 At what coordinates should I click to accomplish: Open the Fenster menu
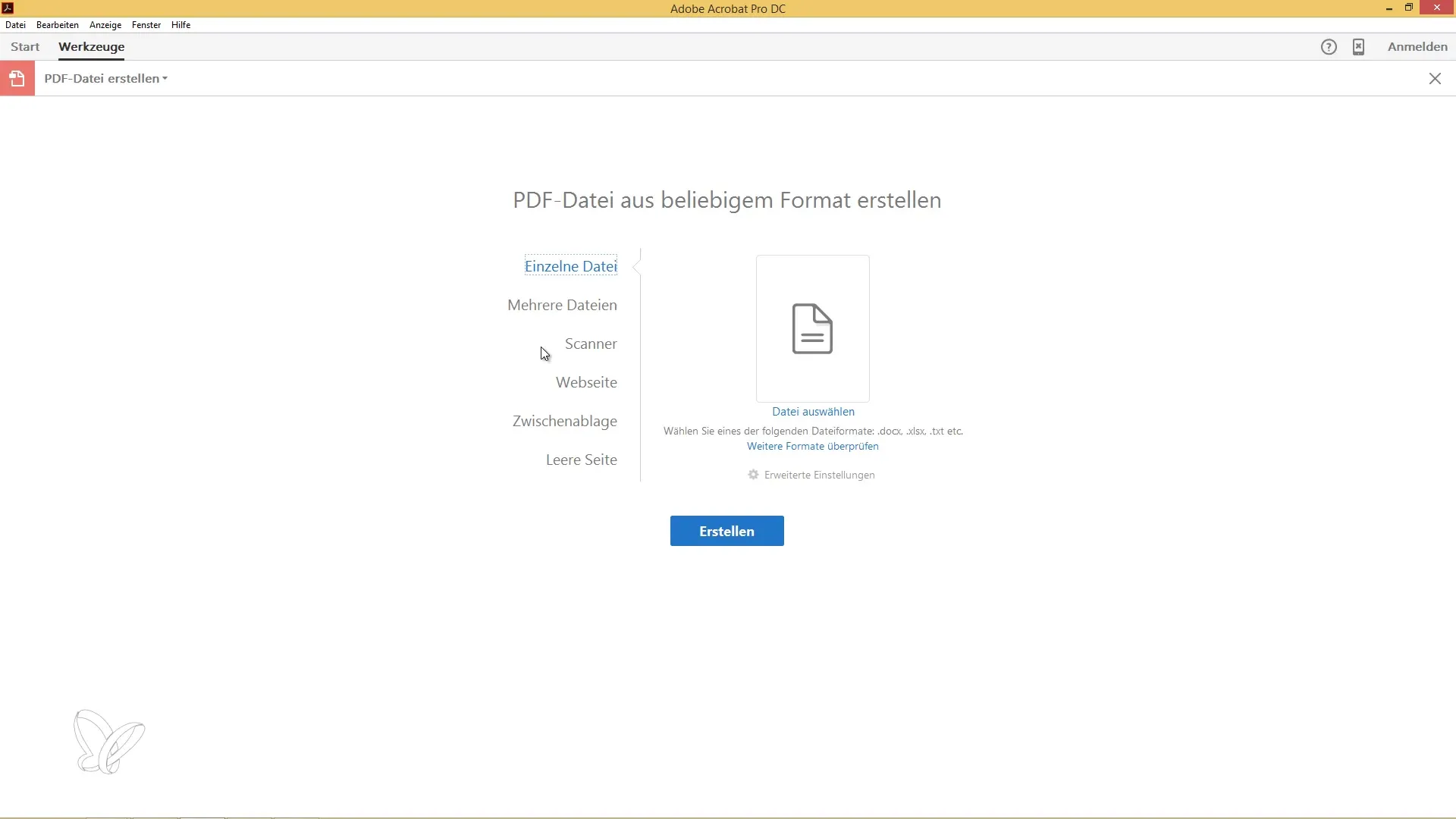coord(146,25)
